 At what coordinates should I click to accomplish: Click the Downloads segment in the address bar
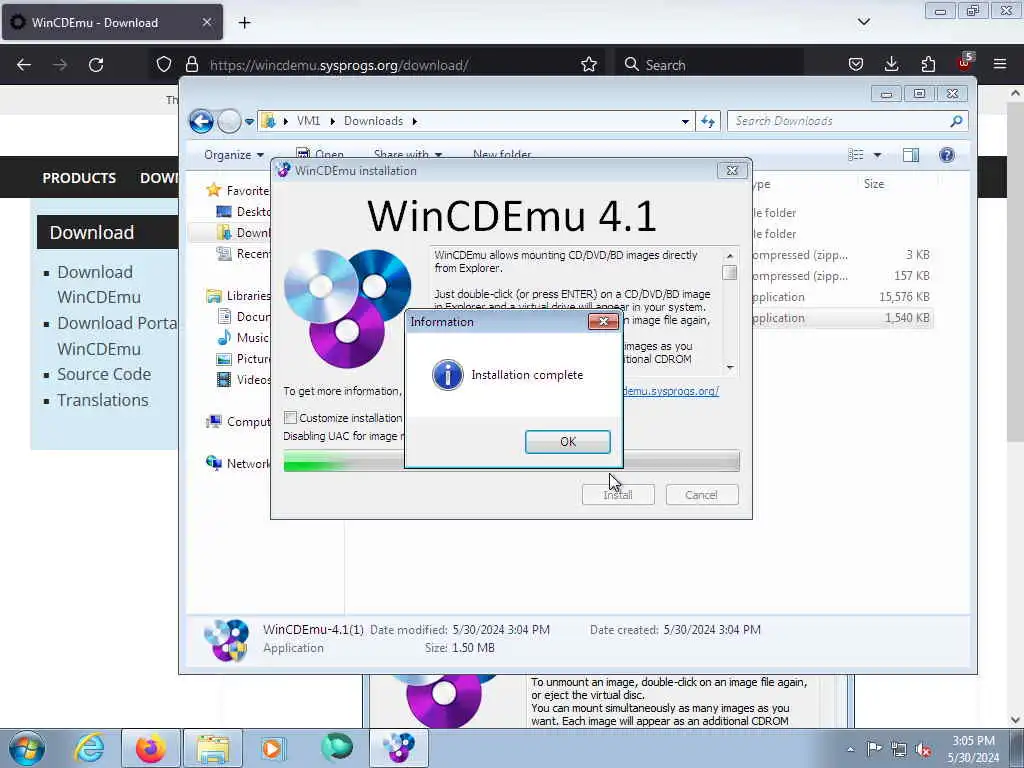[373, 121]
